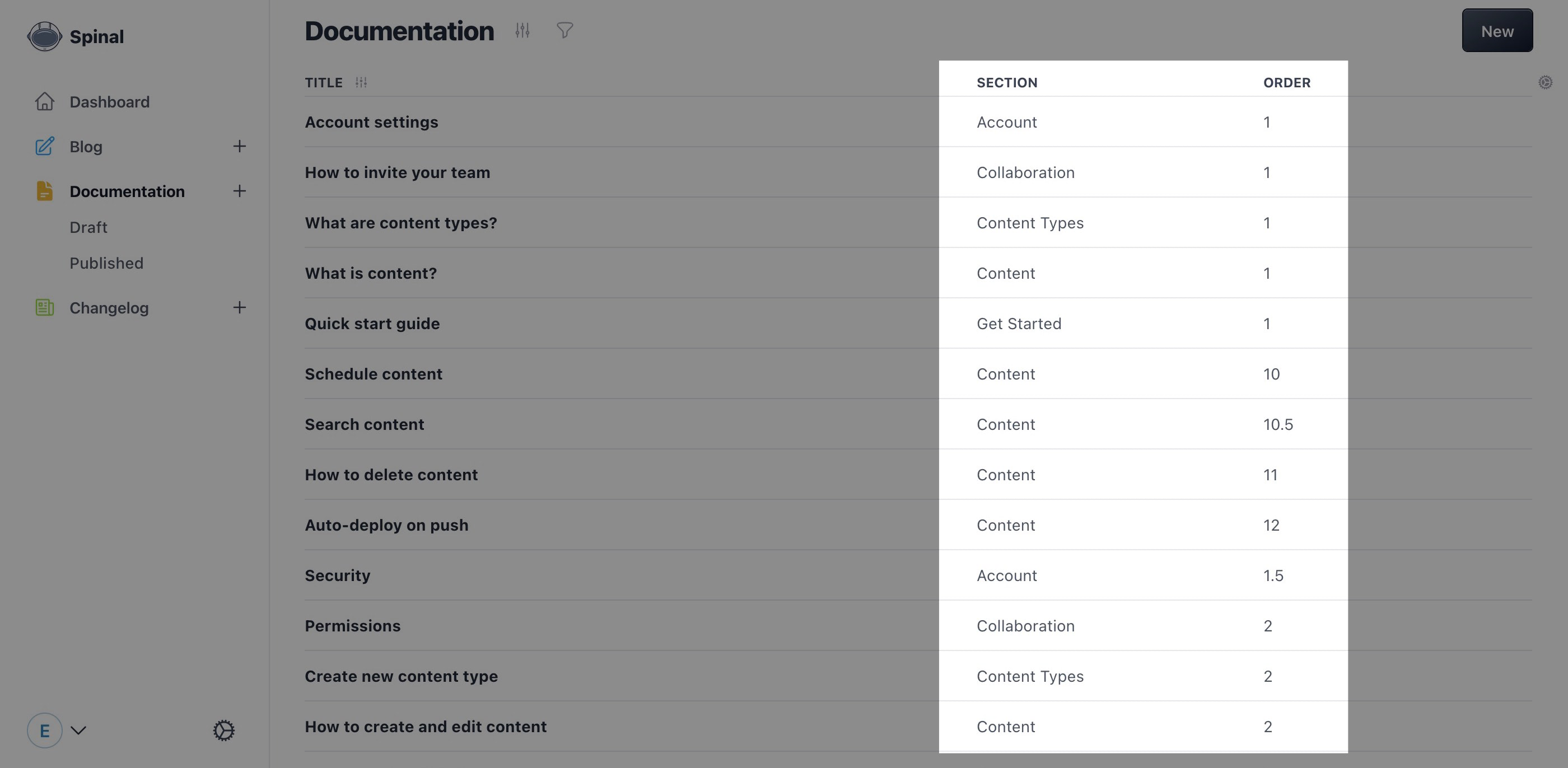Click the Spinal helmet logo icon
The width and height of the screenshot is (1568, 768).
44,36
